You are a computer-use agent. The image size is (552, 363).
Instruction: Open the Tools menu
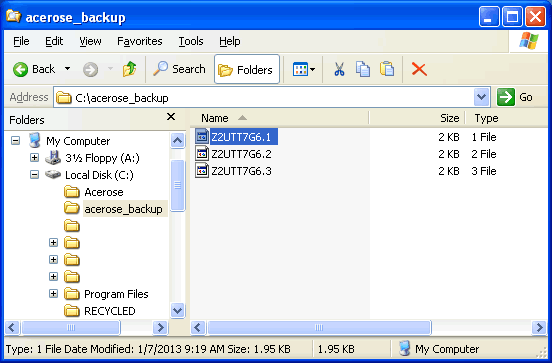(x=191, y=41)
